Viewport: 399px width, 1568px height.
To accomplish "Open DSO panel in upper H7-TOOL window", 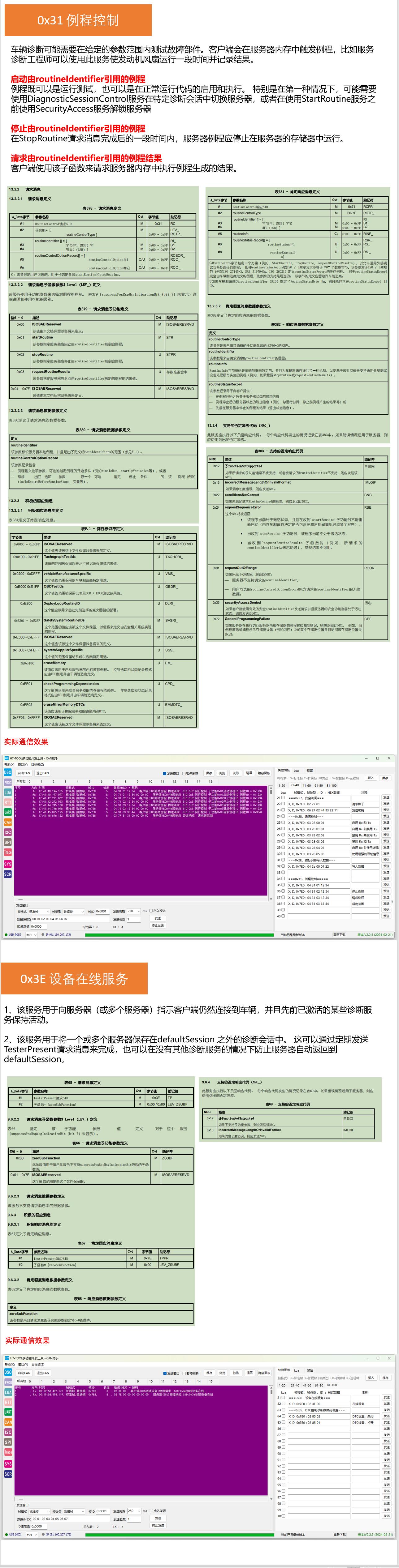I will (x=8, y=772).
